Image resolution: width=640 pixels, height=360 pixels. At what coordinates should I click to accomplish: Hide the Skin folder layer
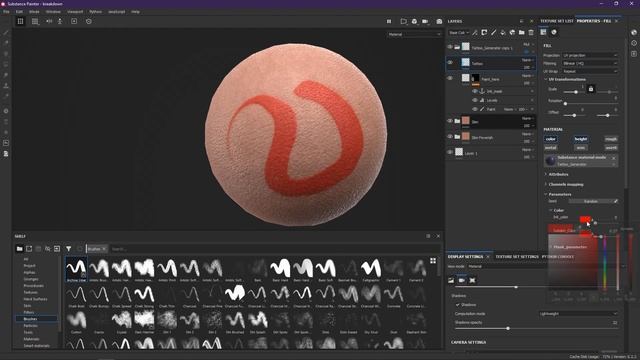click(x=450, y=121)
